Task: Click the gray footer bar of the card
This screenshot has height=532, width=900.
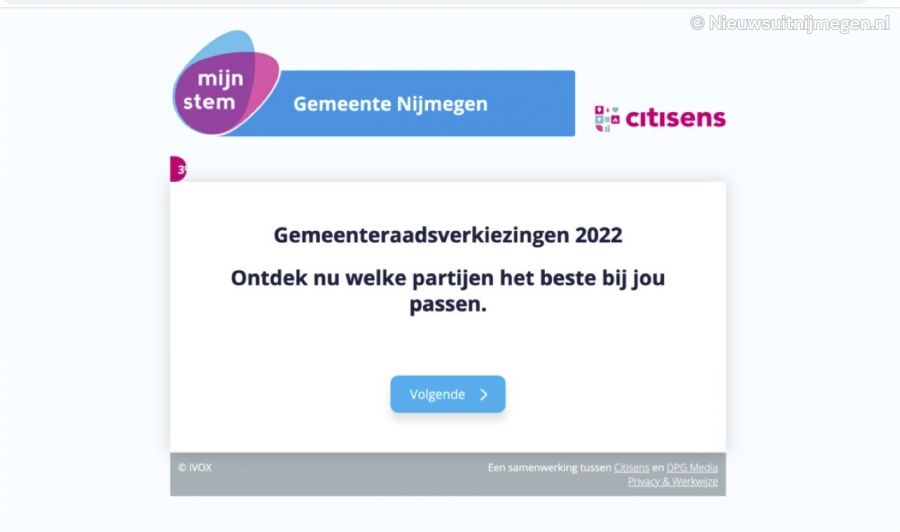Action: pos(448,474)
